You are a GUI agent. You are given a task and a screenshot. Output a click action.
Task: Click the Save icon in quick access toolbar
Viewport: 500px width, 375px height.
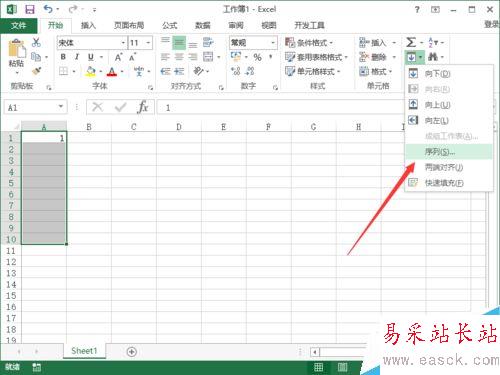30,9
